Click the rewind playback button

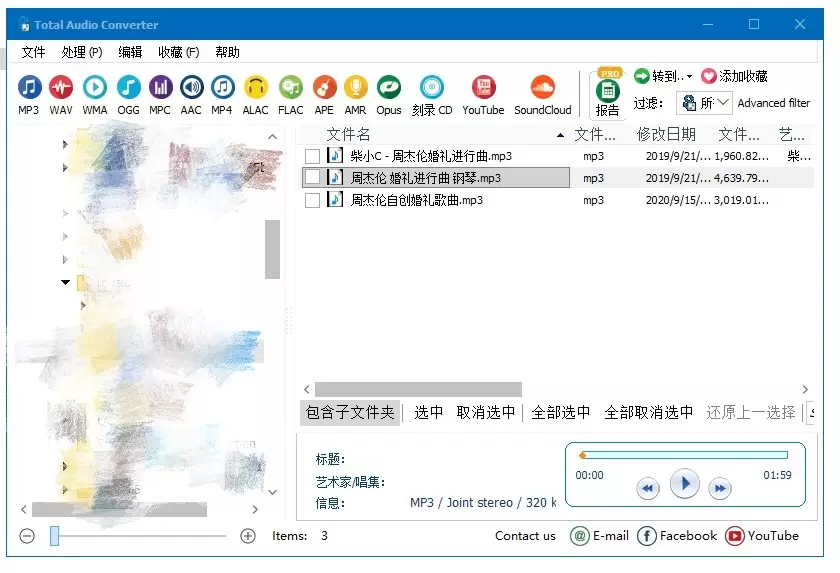point(648,488)
